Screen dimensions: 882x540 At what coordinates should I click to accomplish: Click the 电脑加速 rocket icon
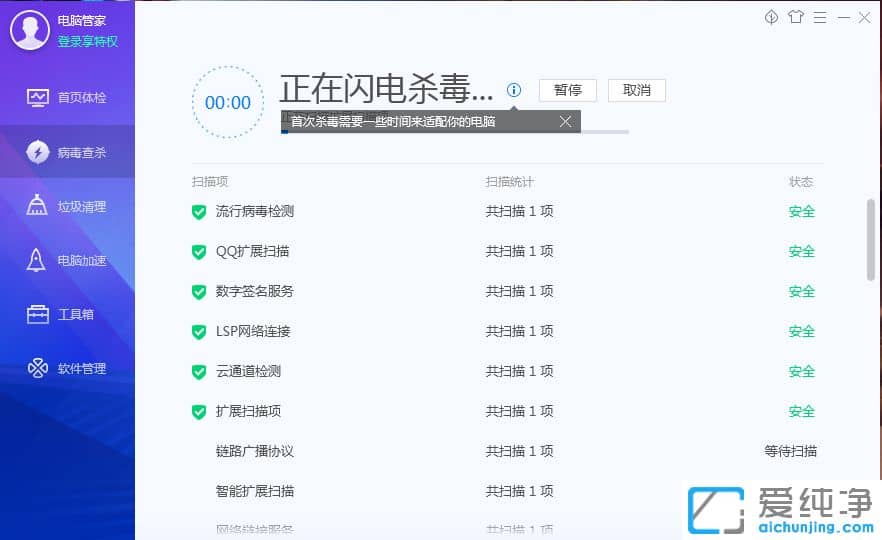coord(37,260)
